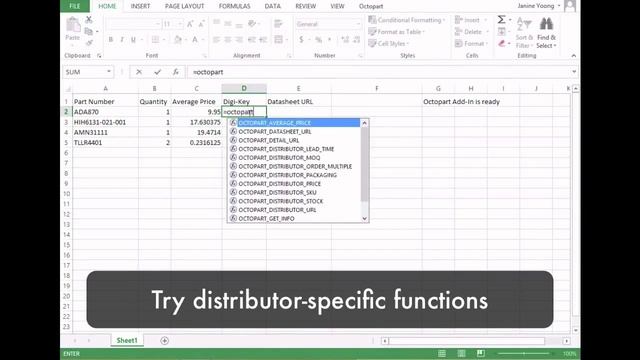Click the autocomplete list scroll down arrow
This screenshot has height=360, width=640.
coord(364,219)
